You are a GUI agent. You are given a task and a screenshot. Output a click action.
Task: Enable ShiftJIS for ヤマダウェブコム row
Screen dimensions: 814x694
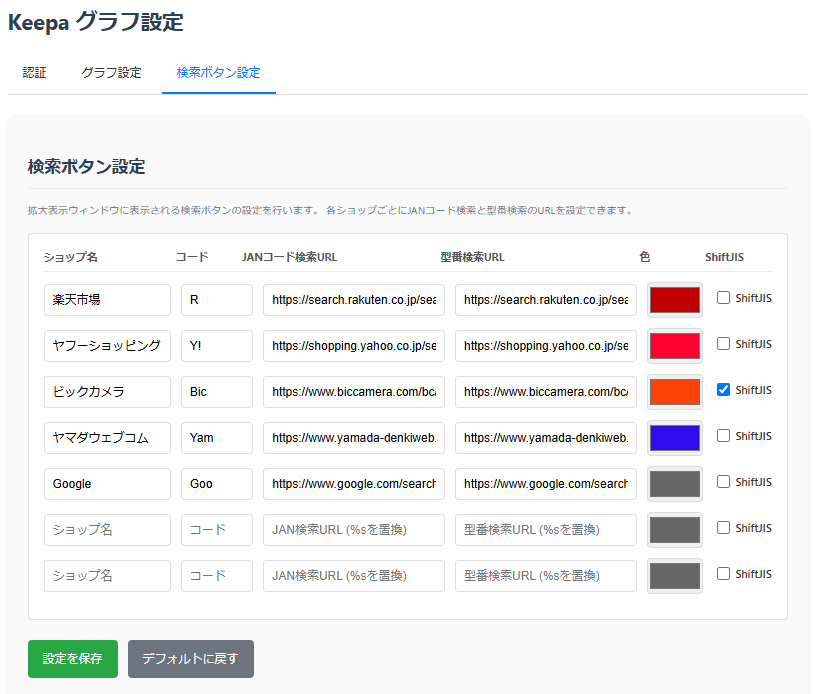click(723, 436)
